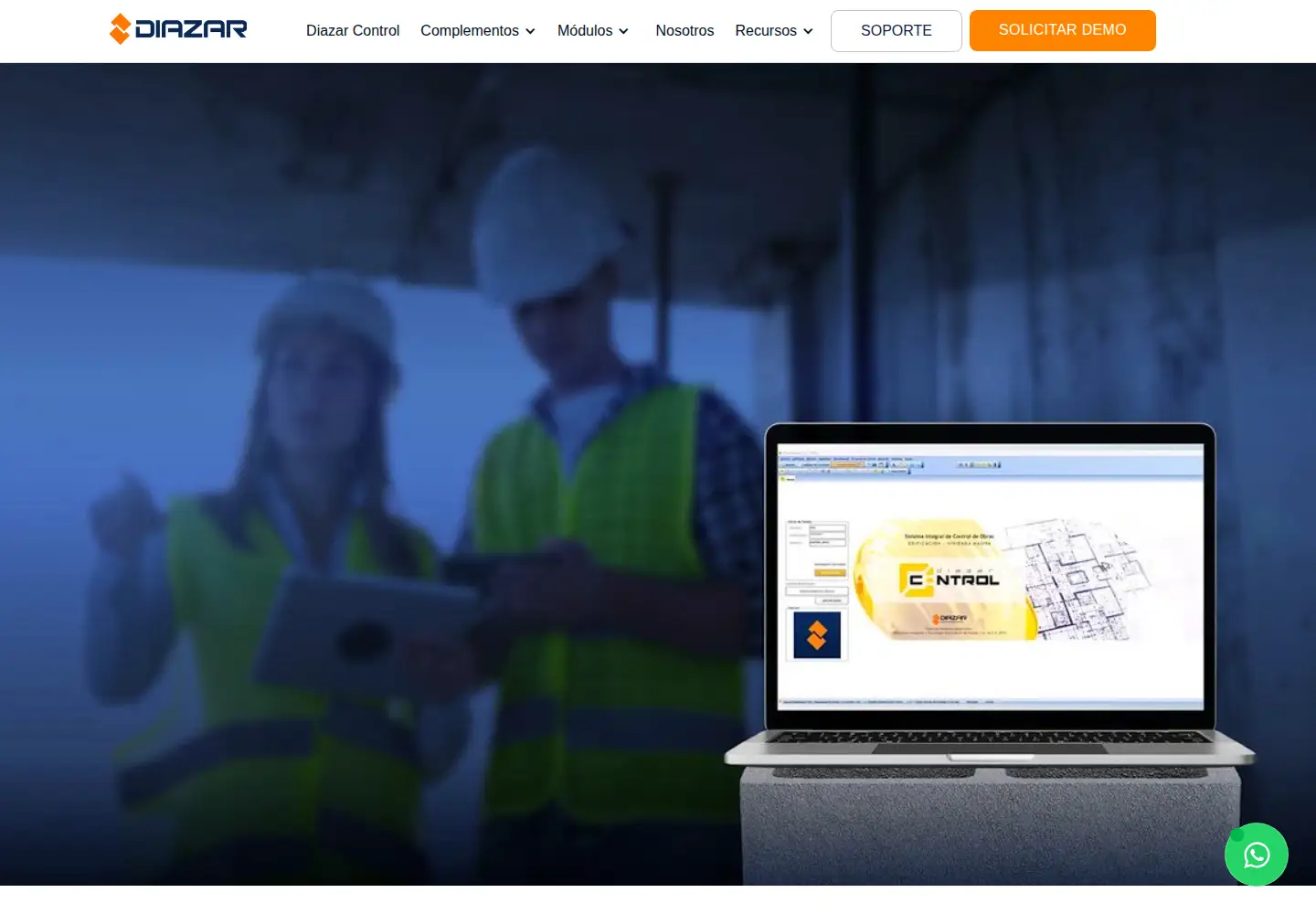1316x914 pixels.
Task: Click the Diazar logo in the header
Action: point(178,29)
